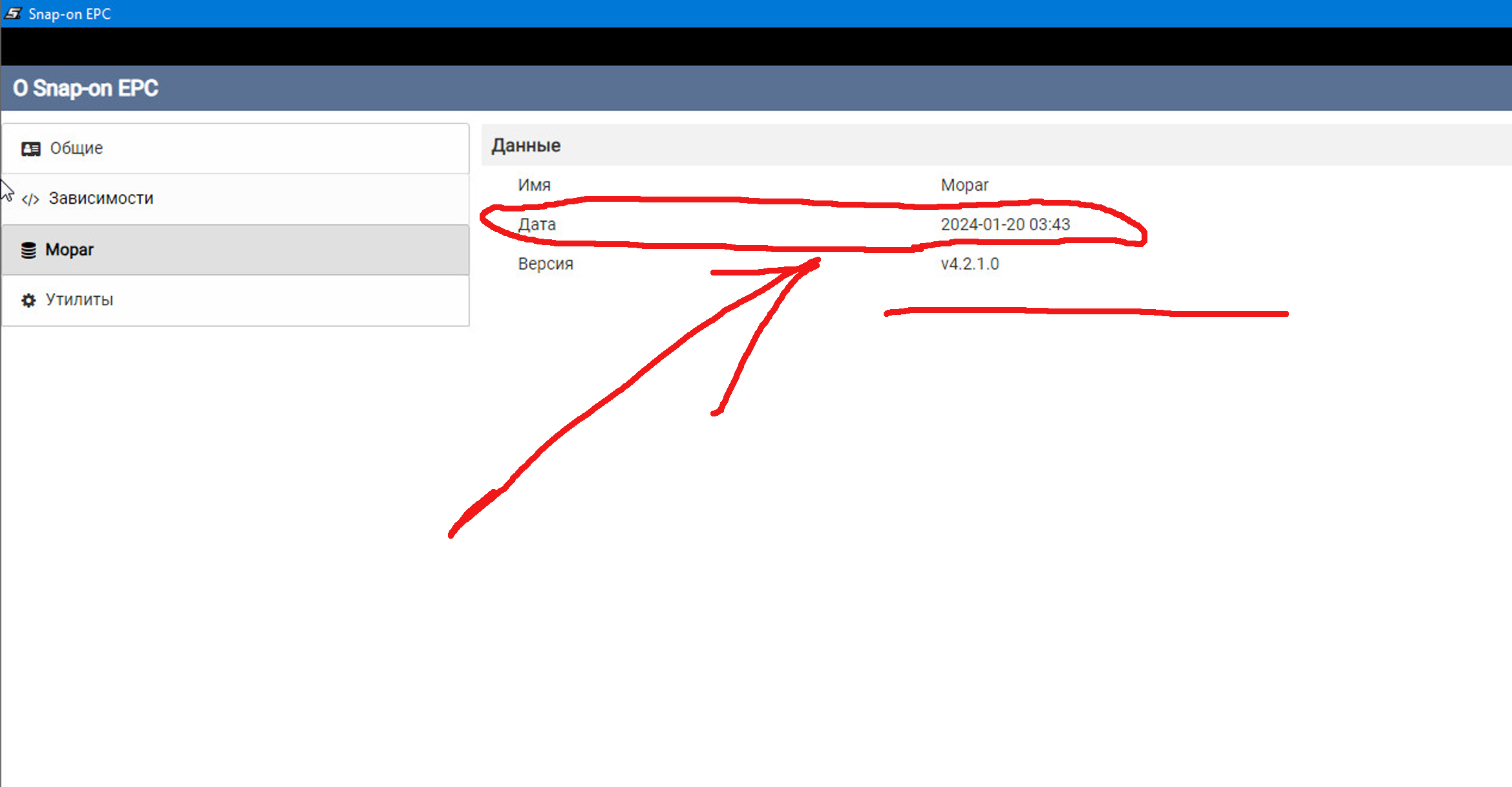Screen dimensions: 1512x787
Task: Open the Общие section
Action: 76,148
